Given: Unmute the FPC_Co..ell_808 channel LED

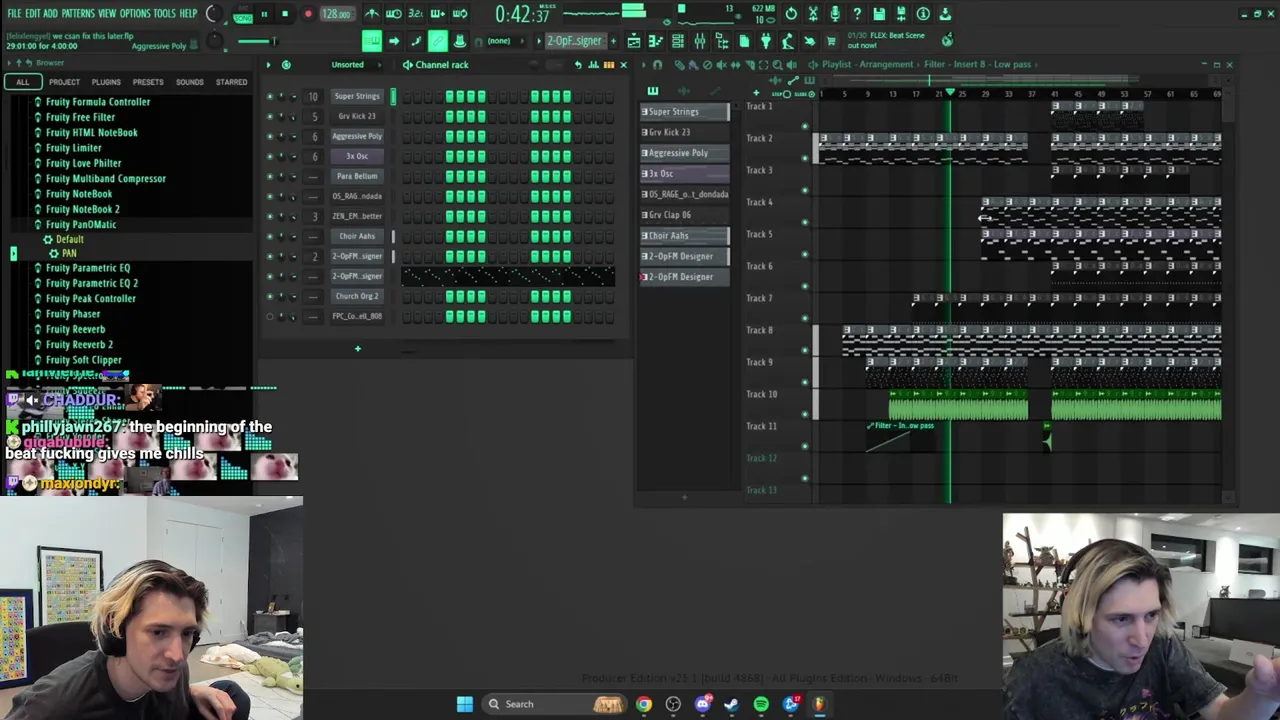Looking at the screenshot, I should (269, 316).
